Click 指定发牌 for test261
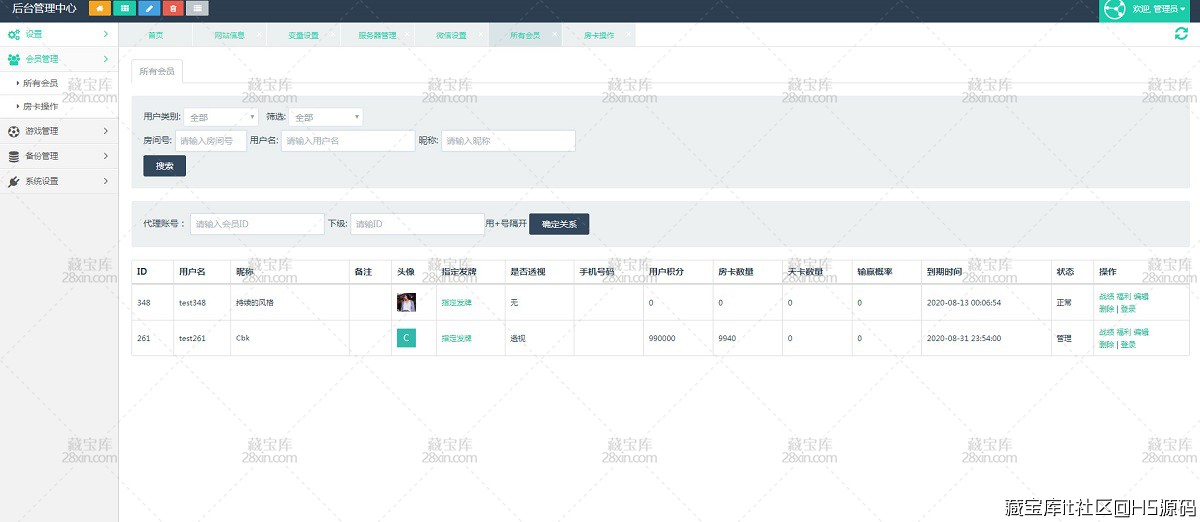The width and height of the screenshot is (1200, 522). point(456,338)
